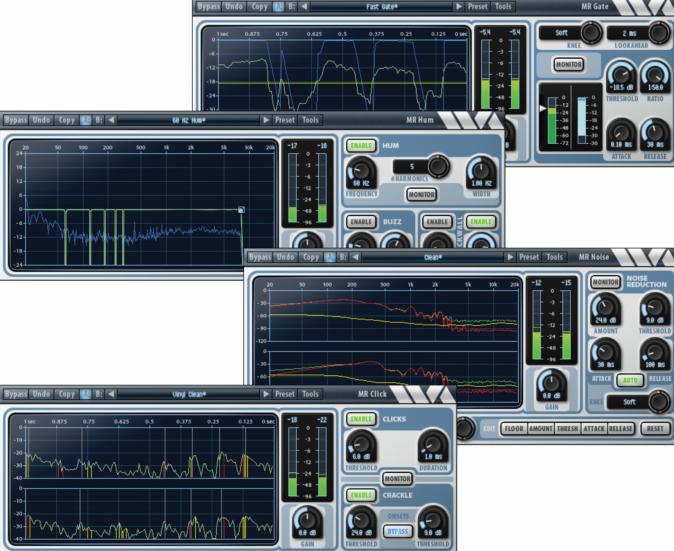Click the Threshold knob in MR Gate

[x=622, y=77]
